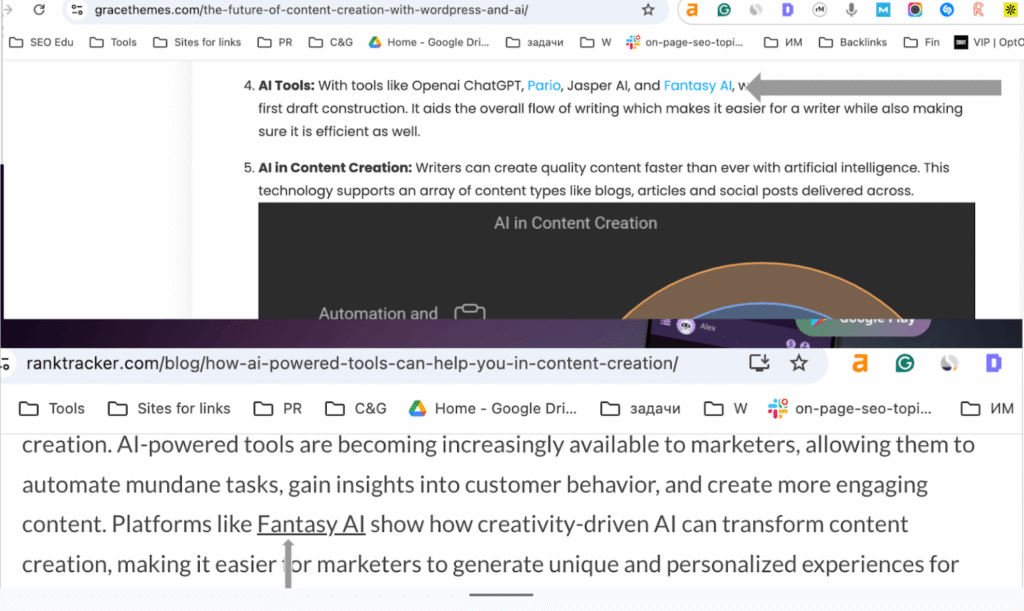
Task: Click the AI in Content Creation chart image
Action: (x=616, y=260)
